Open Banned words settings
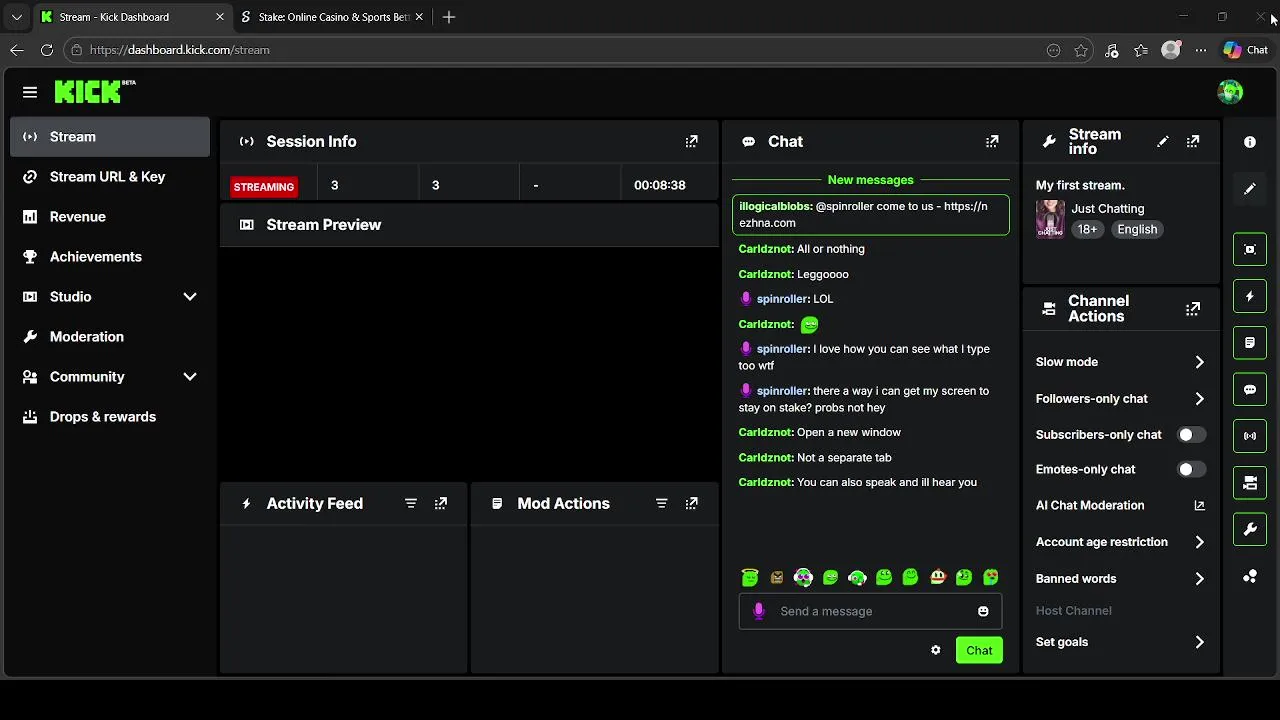1280x720 pixels. tap(1121, 579)
